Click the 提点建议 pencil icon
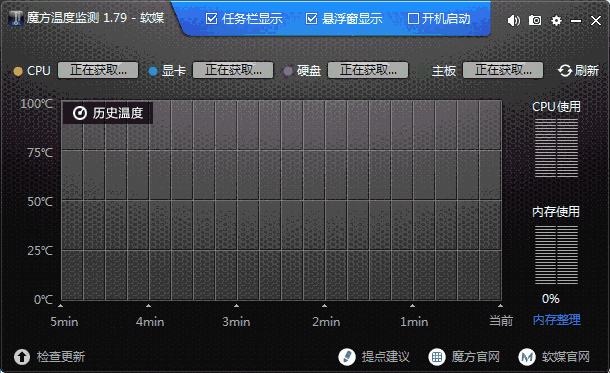The width and height of the screenshot is (610, 373). 347,357
